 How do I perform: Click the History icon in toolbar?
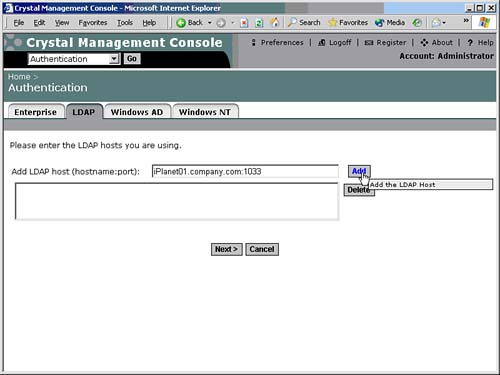click(x=417, y=22)
